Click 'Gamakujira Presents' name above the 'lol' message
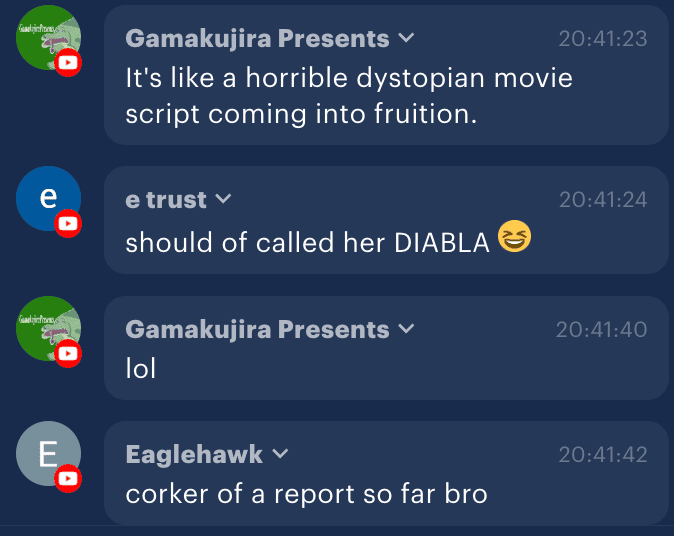Viewport: 674px width, 536px height. pos(257,330)
